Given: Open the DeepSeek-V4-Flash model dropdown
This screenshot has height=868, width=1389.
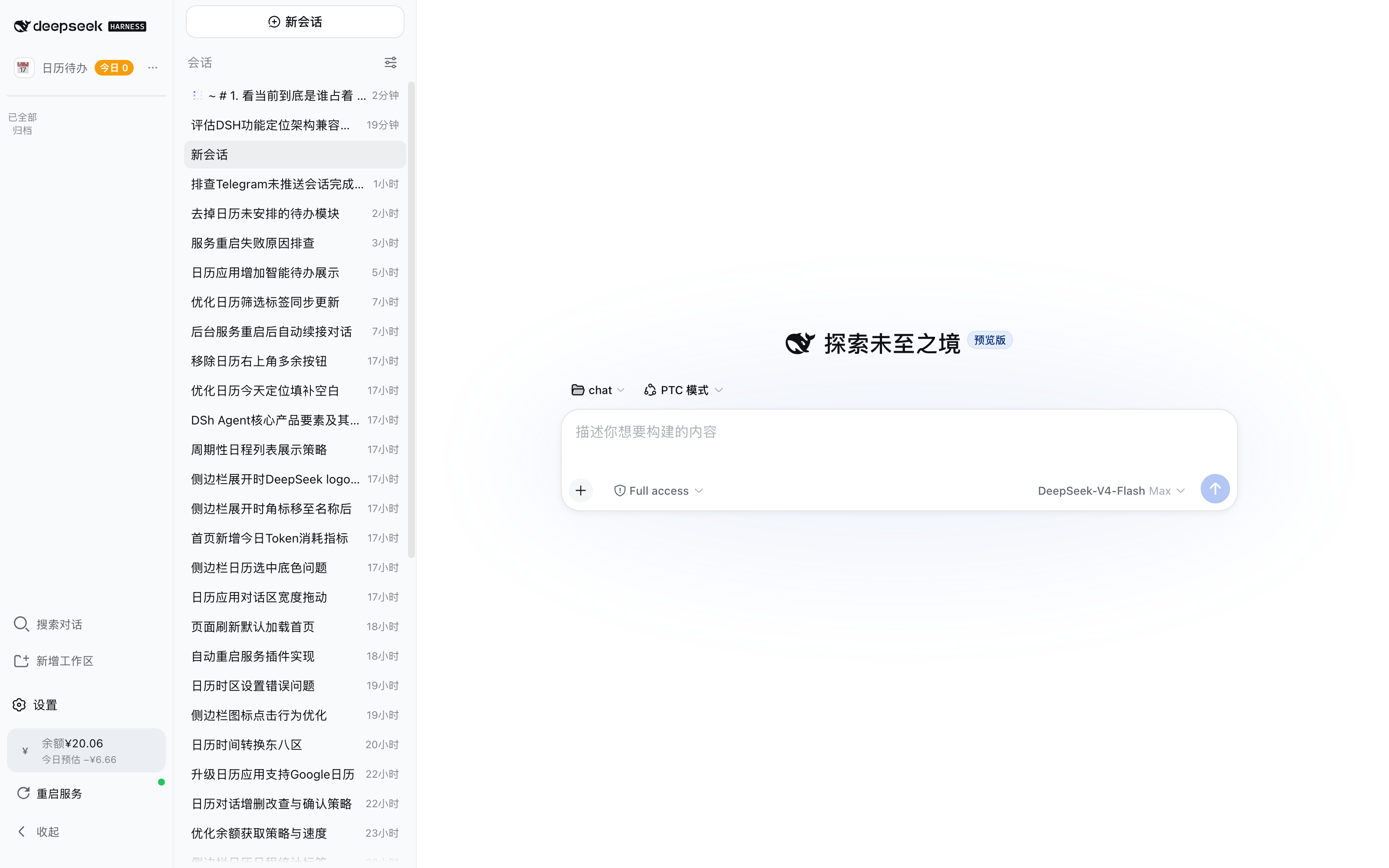Looking at the screenshot, I should click(1111, 490).
